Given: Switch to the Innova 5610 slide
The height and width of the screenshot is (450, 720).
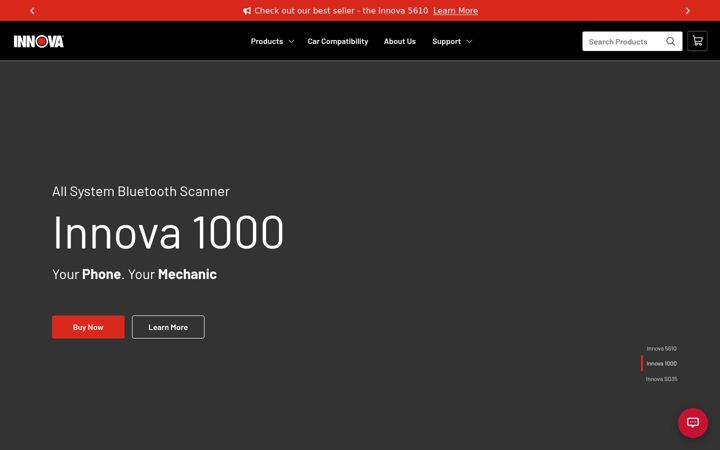Looking at the screenshot, I should 661,349.
